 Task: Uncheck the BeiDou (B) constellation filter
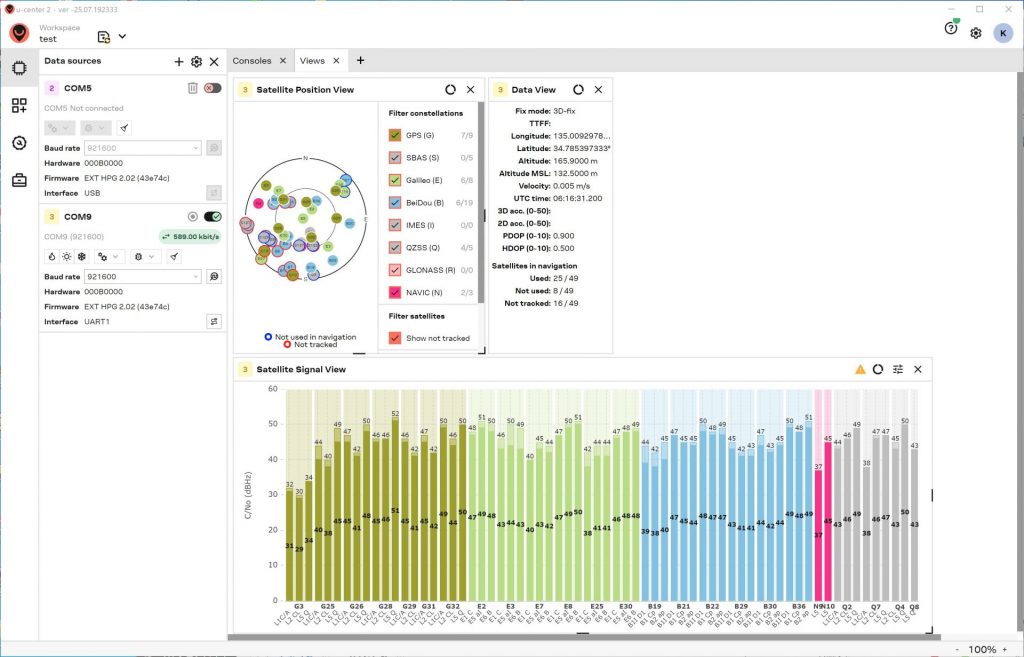[x=395, y=202]
